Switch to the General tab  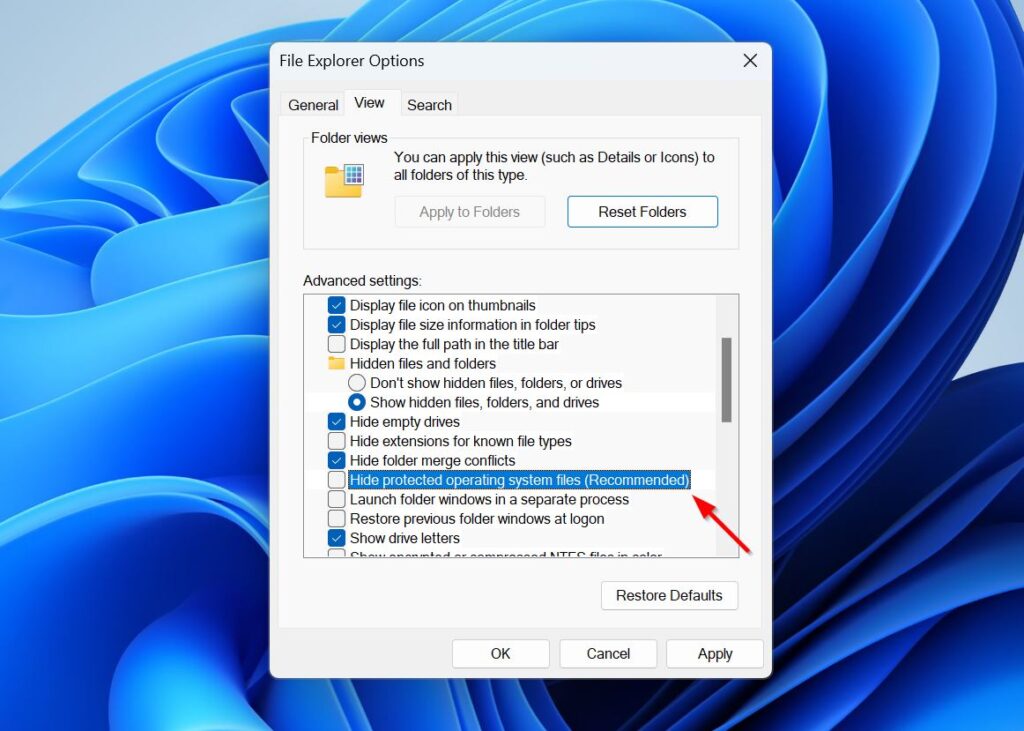coord(311,104)
